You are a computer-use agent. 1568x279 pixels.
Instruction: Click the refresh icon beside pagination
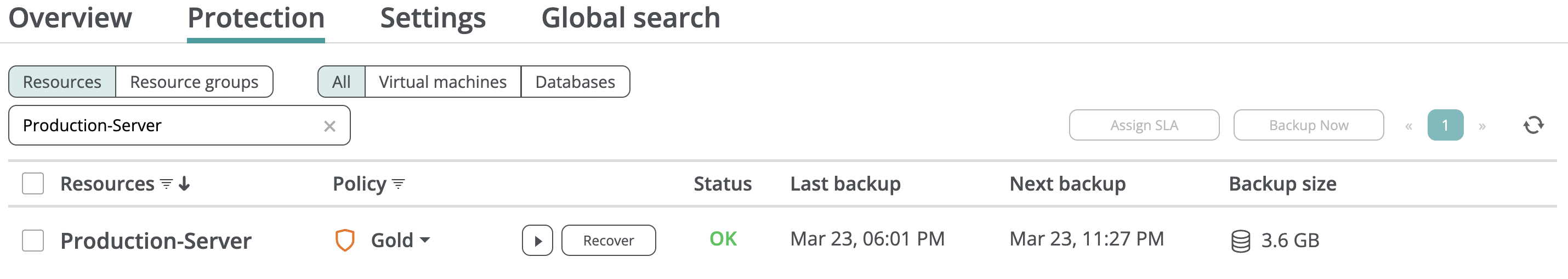[1533, 125]
